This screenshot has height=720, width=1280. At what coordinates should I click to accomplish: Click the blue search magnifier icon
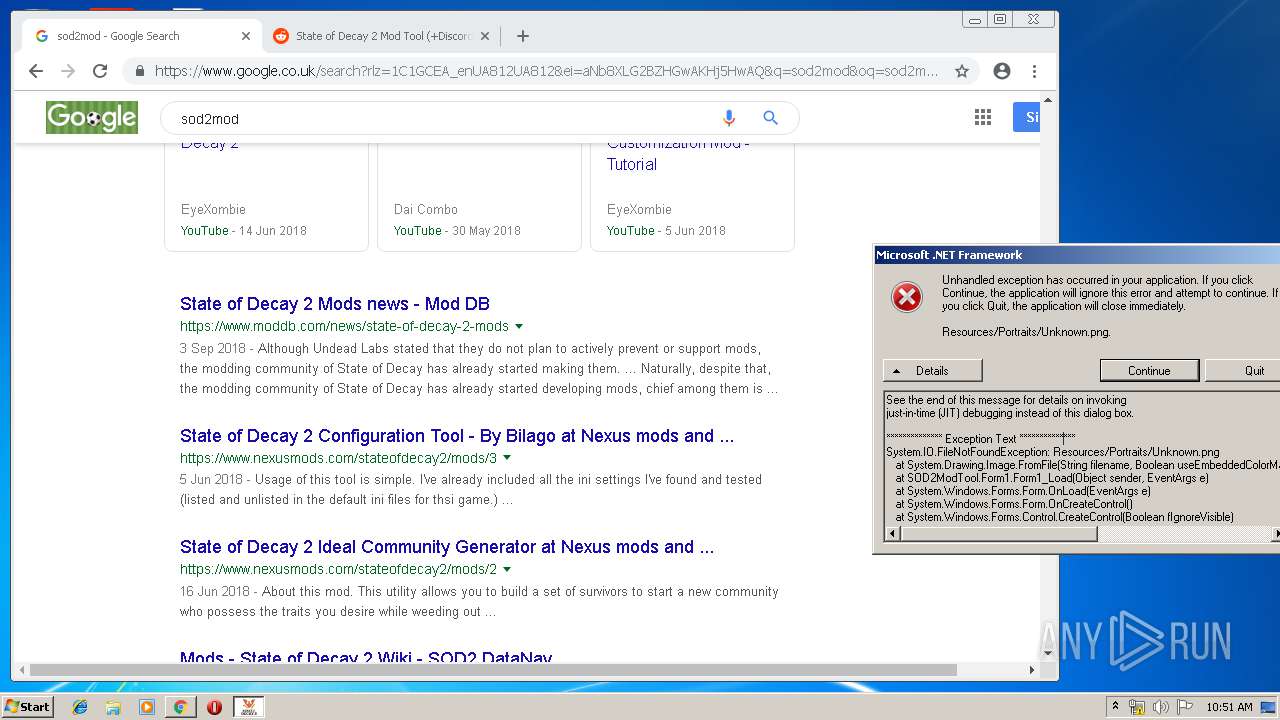770,118
